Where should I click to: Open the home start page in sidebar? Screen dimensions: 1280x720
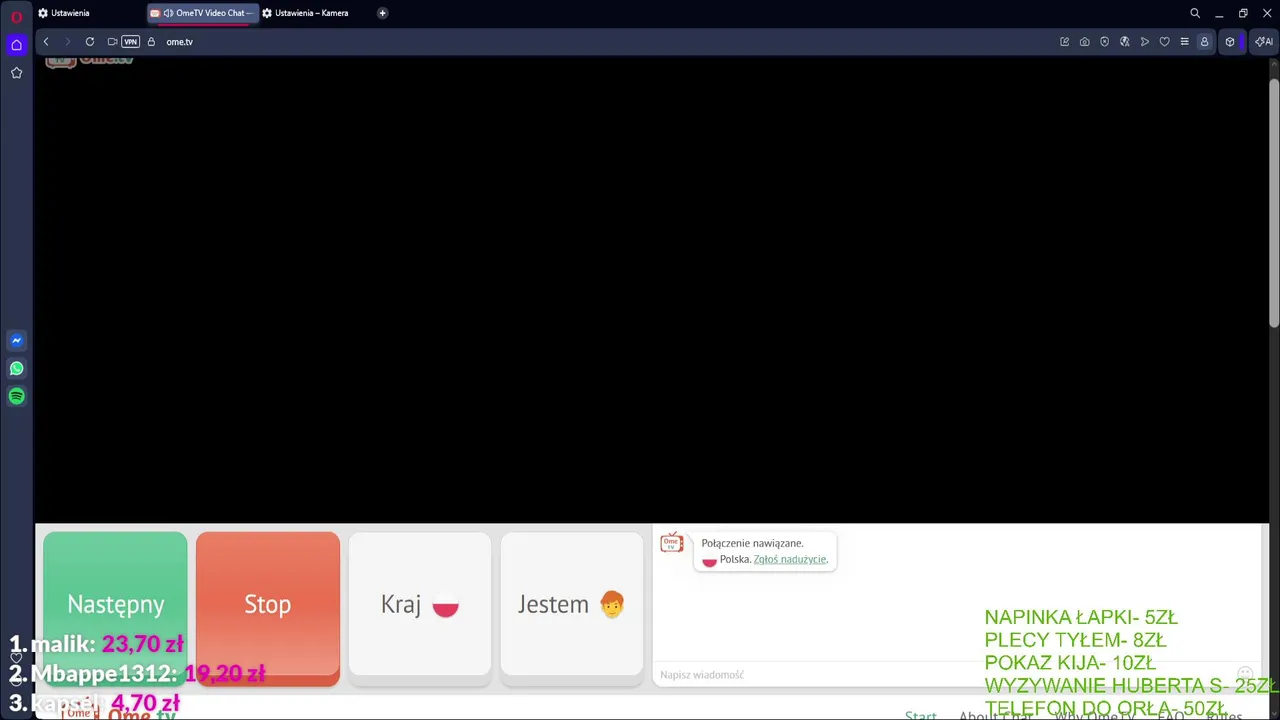[16, 45]
